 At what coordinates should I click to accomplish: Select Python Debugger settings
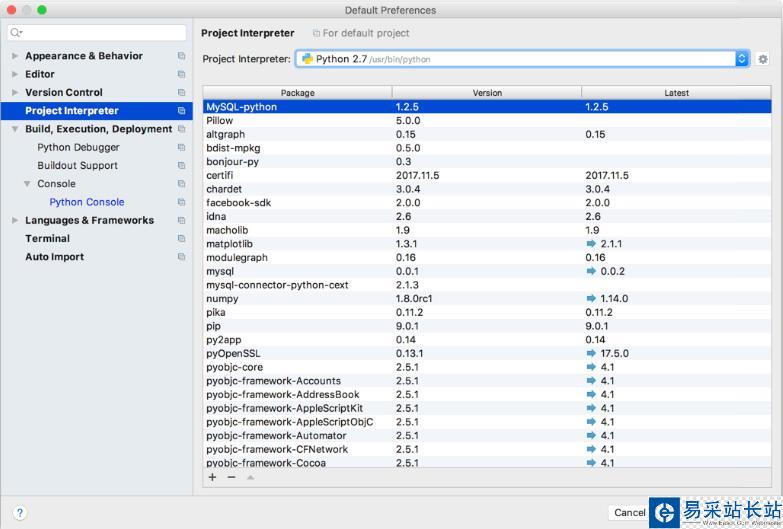pos(78,147)
